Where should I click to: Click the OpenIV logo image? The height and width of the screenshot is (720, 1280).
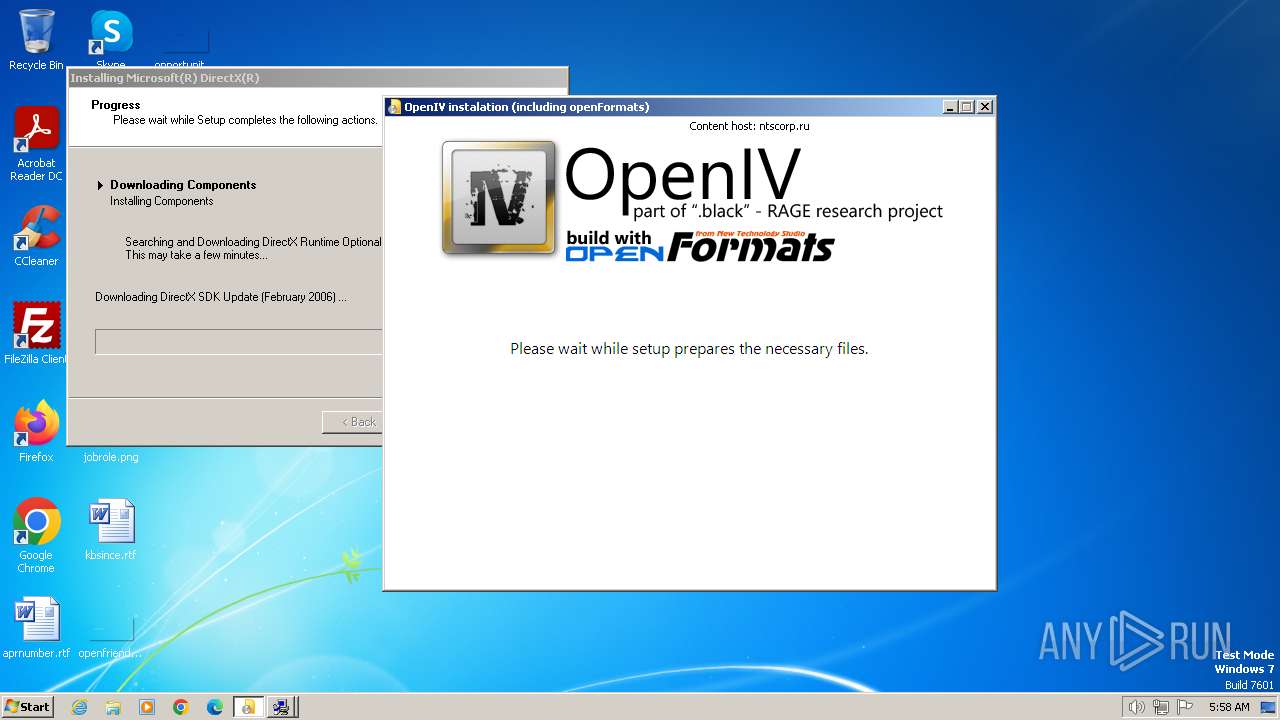click(x=499, y=197)
